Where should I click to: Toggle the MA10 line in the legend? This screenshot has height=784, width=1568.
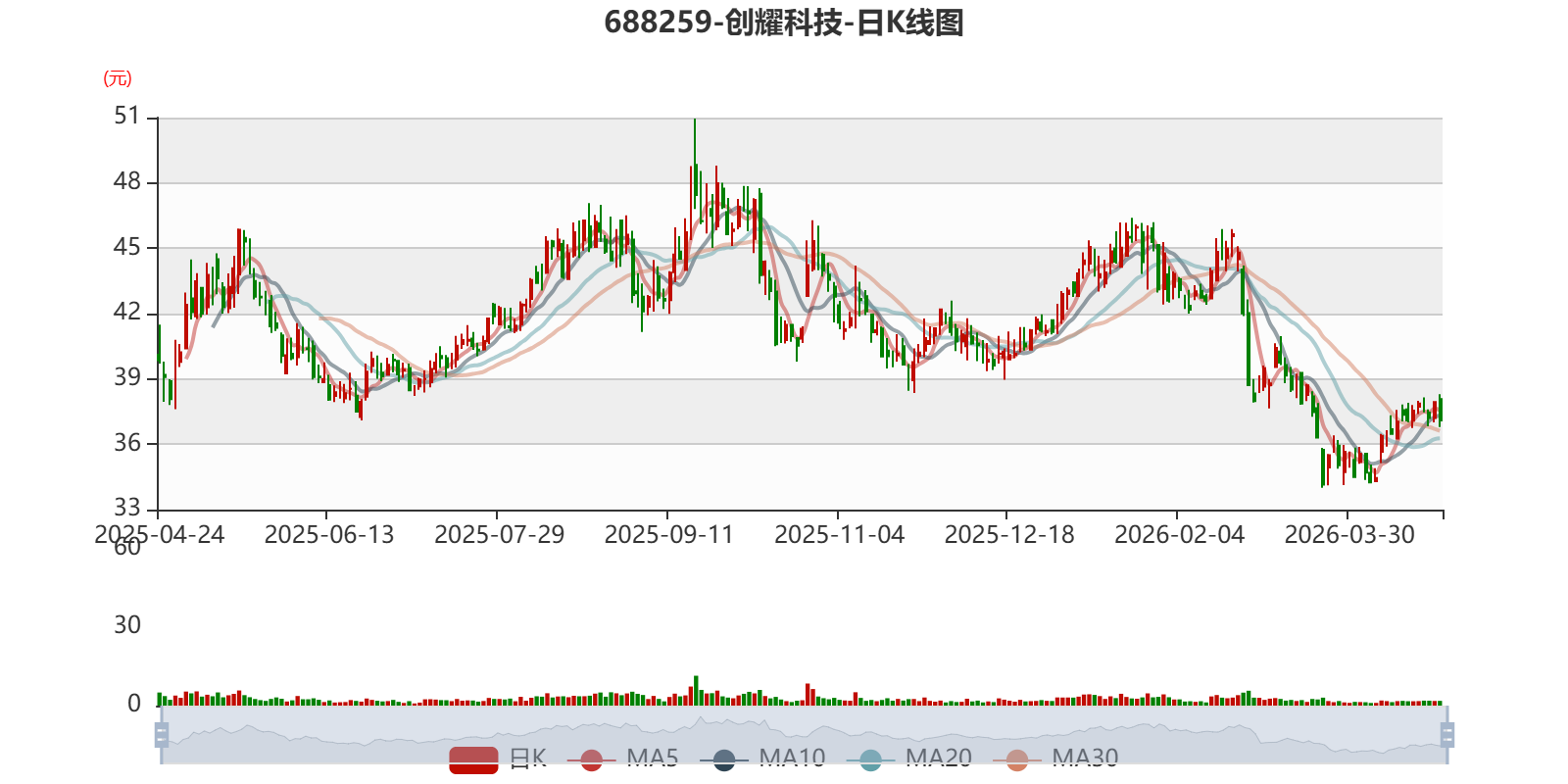pos(762,759)
